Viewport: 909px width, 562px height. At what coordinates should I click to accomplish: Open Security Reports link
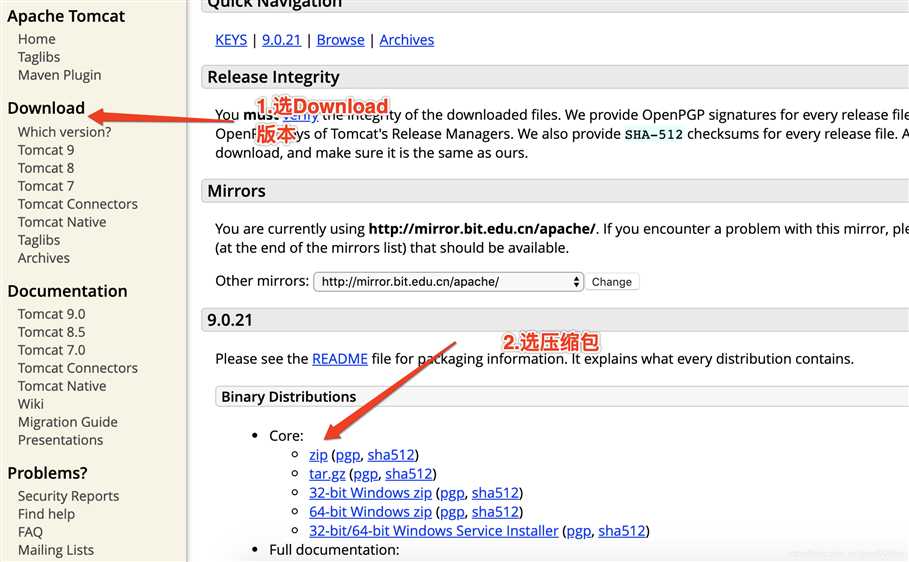pyautogui.click(x=68, y=496)
